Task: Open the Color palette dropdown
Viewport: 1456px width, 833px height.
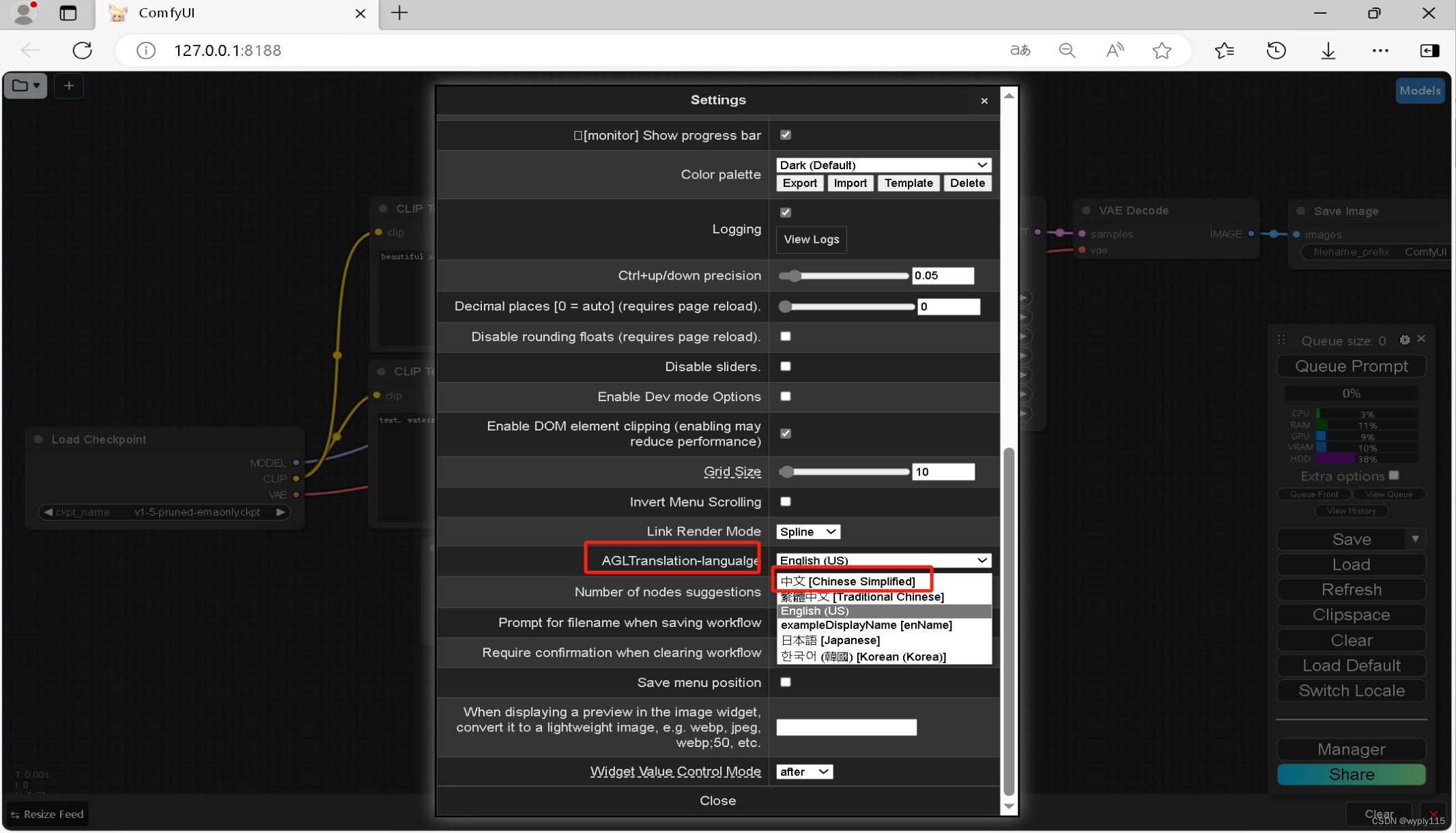Action: 884,165
